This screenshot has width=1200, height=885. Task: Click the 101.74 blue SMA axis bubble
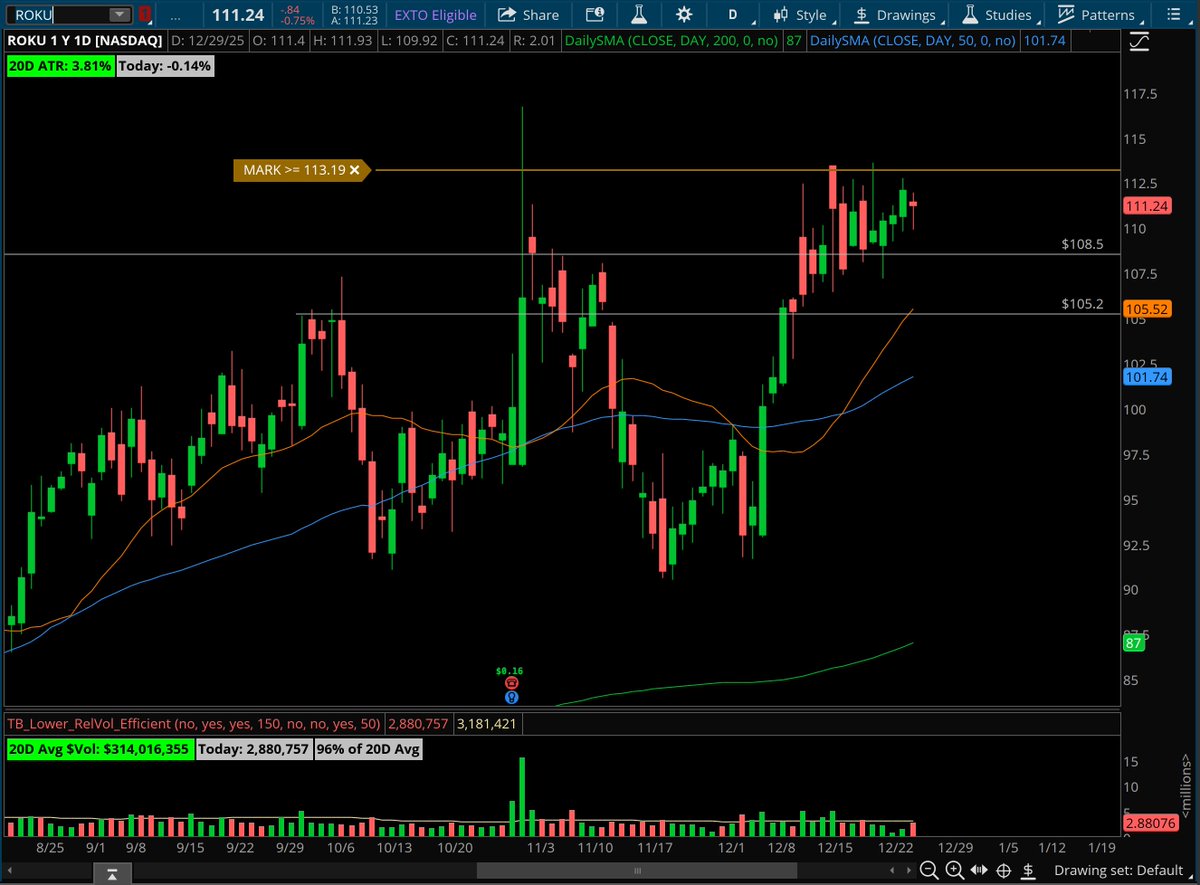pyautogui.click(x=1147, y=378)
